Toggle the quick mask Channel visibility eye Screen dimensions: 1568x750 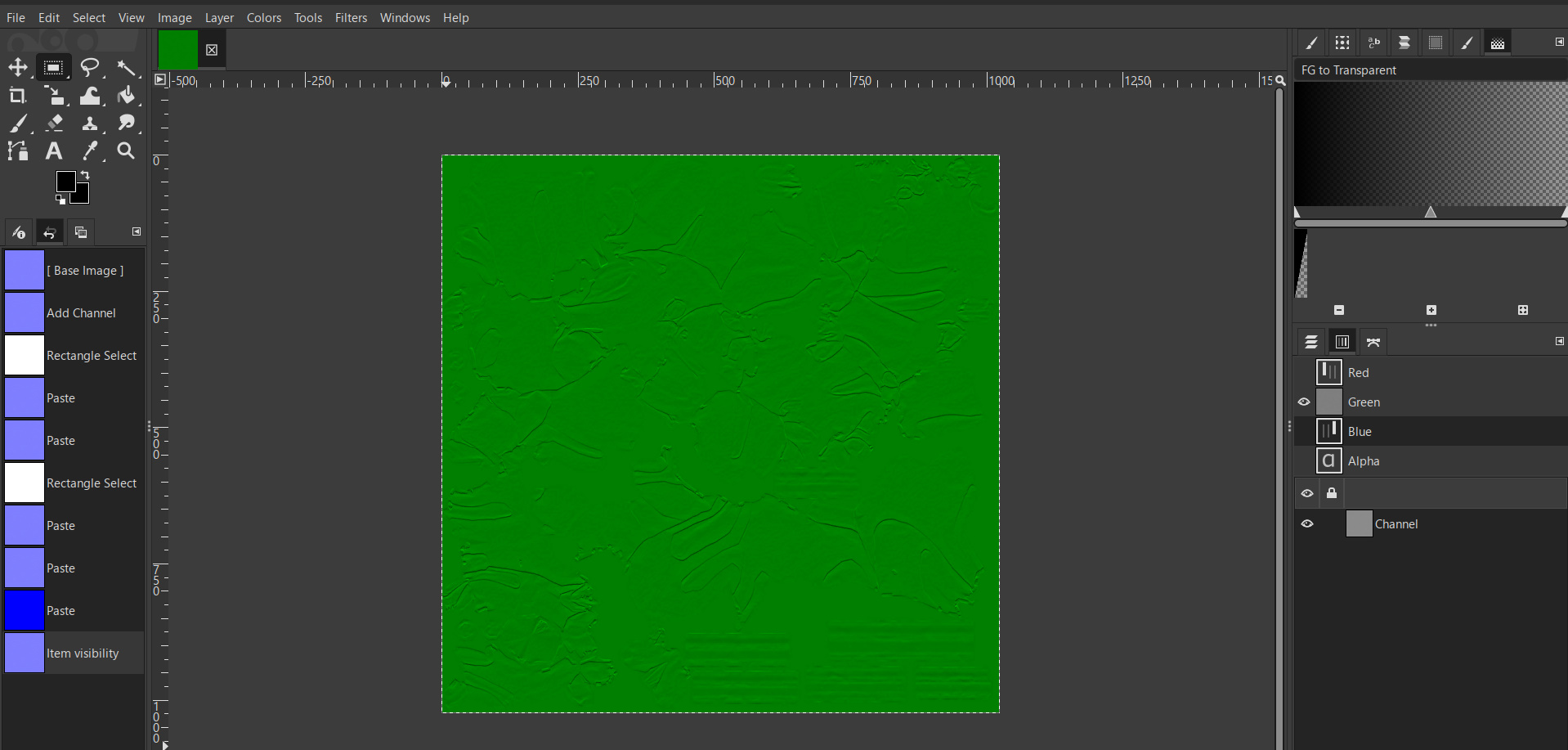pos(1308,523)
